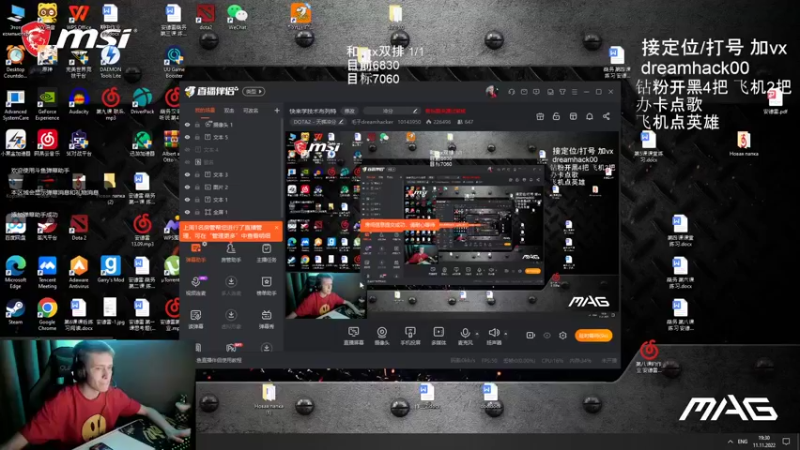Open the customer service headset icon
The image size is (800, 450).
tap(511, 92)
